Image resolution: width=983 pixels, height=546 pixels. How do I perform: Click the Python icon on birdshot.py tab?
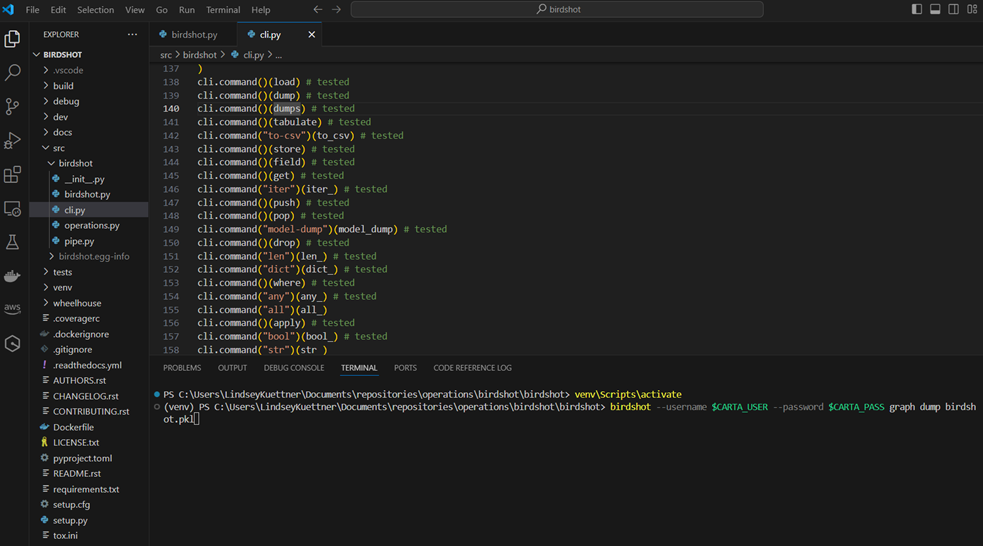point(163,34)
